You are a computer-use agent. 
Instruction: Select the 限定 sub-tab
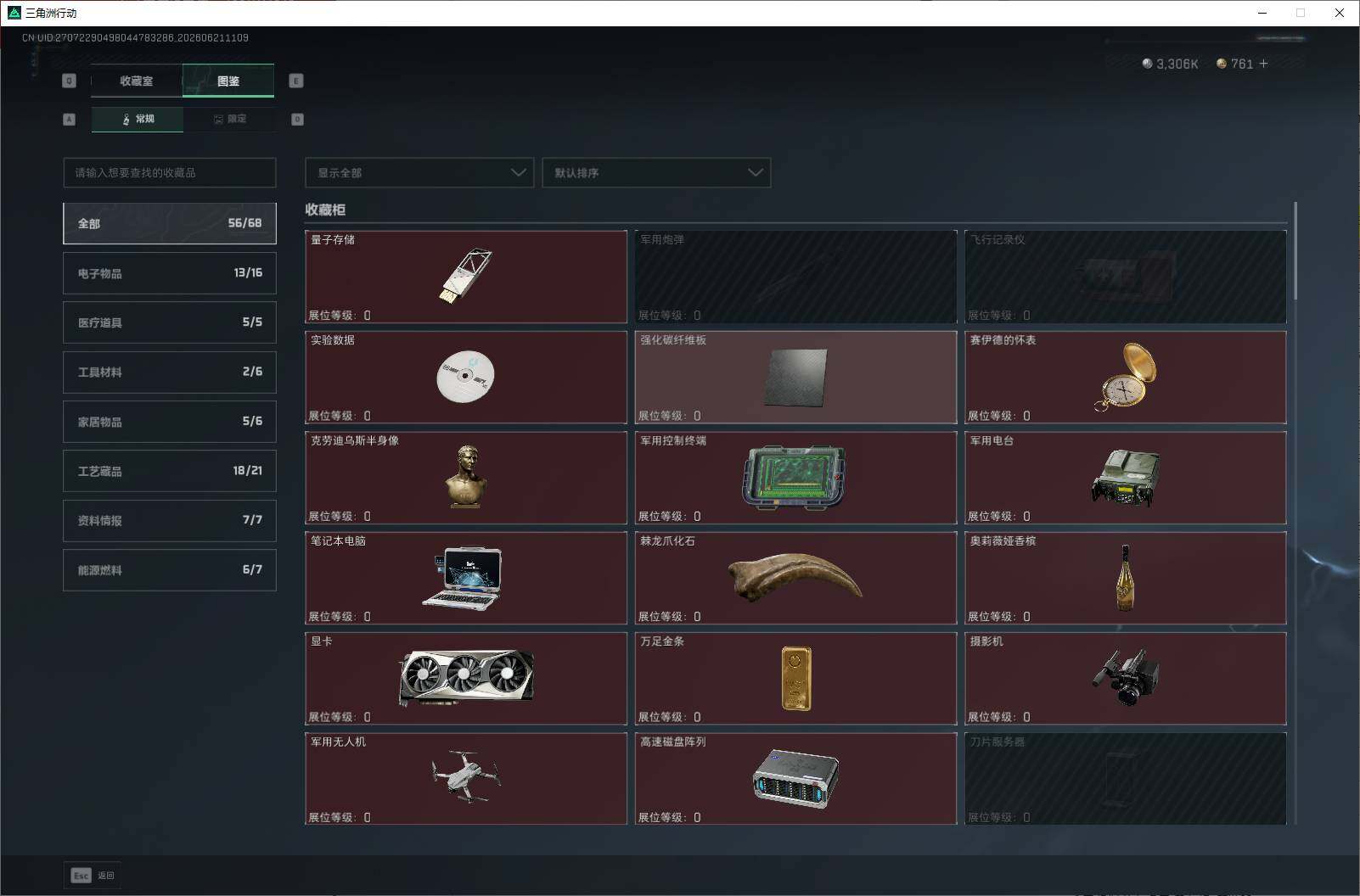(229, 120)
